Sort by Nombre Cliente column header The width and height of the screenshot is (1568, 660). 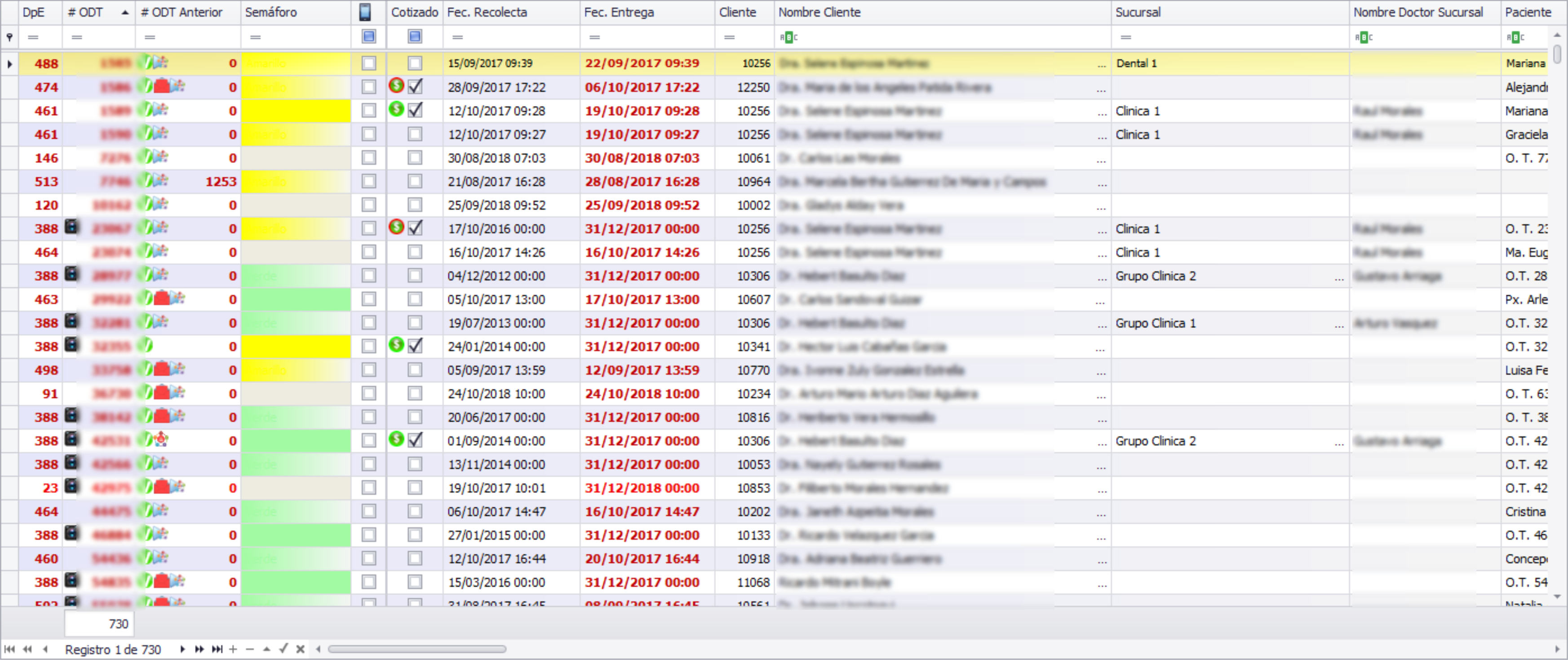pos(942,12)
